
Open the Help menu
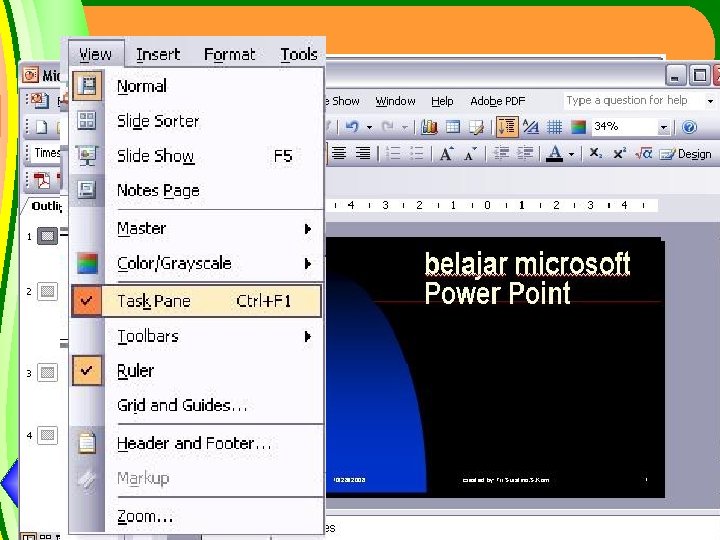[x=442, y=101]
